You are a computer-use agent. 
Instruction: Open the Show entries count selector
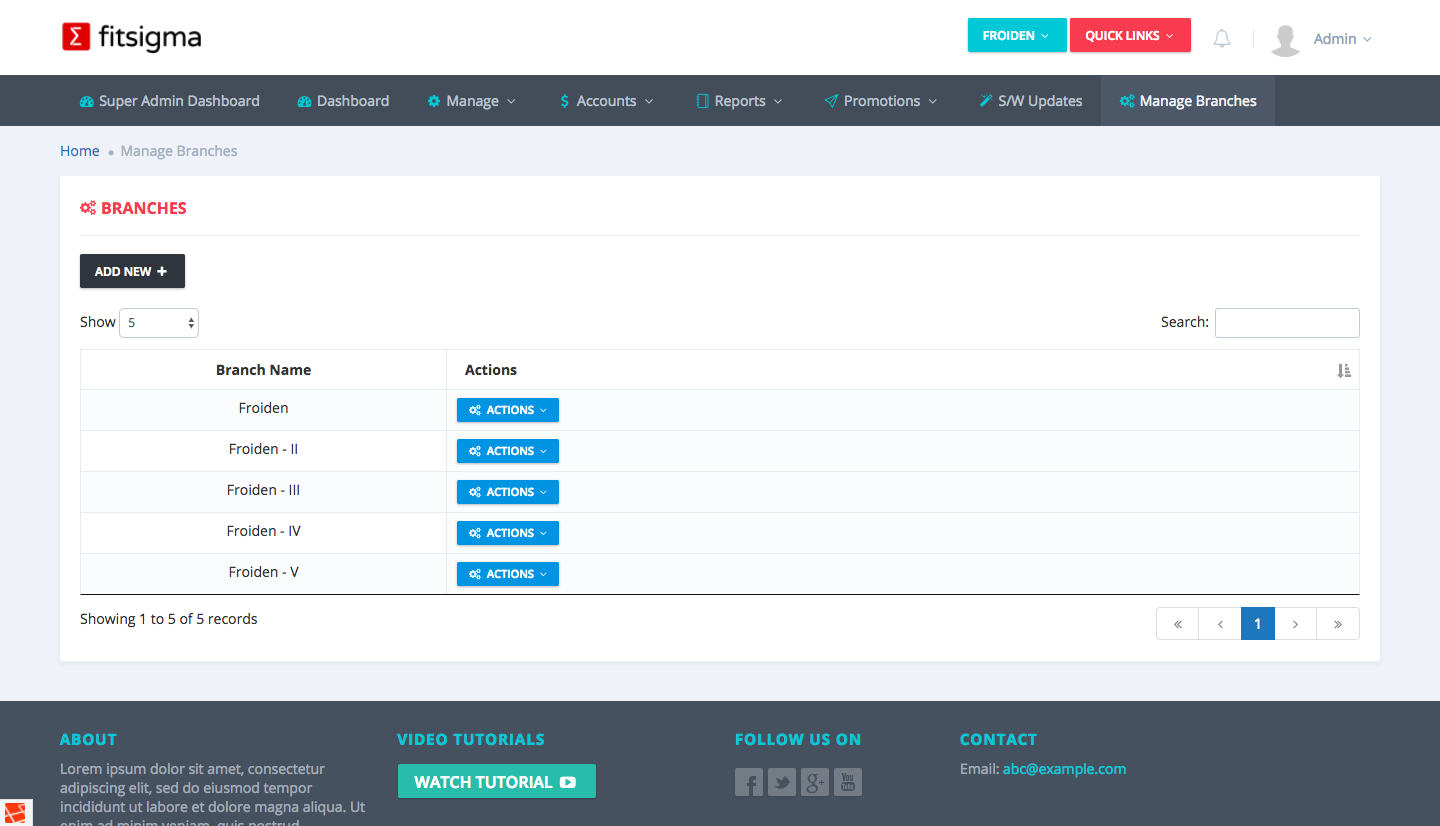(x=159, y=323)
